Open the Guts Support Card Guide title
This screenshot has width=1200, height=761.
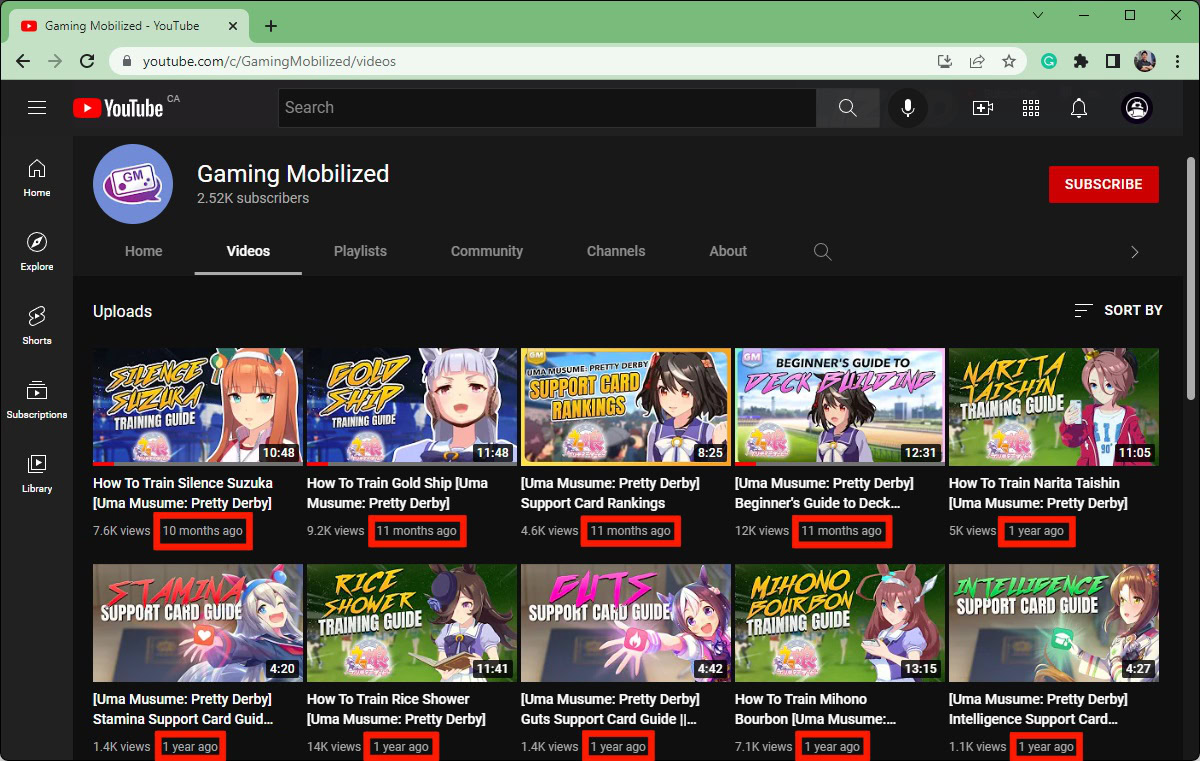coord(610,709)
